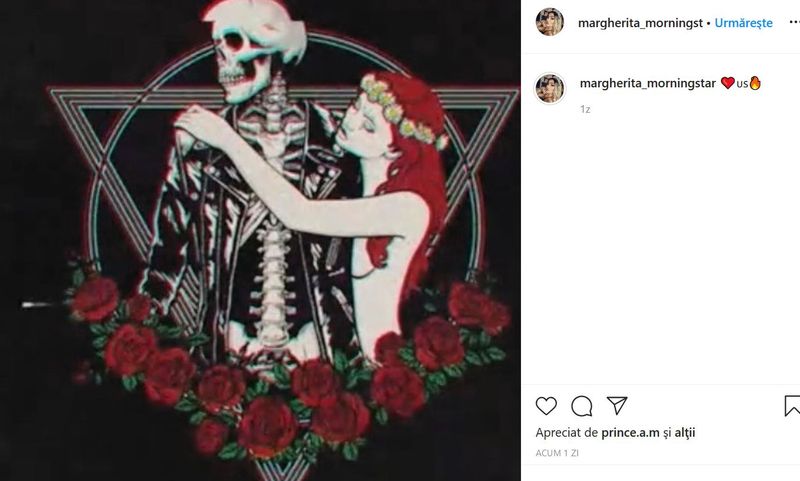Like the post with the heart icon
Viewport: 800px width, 481px height.
pyautogui.click(x=546, y=406)
